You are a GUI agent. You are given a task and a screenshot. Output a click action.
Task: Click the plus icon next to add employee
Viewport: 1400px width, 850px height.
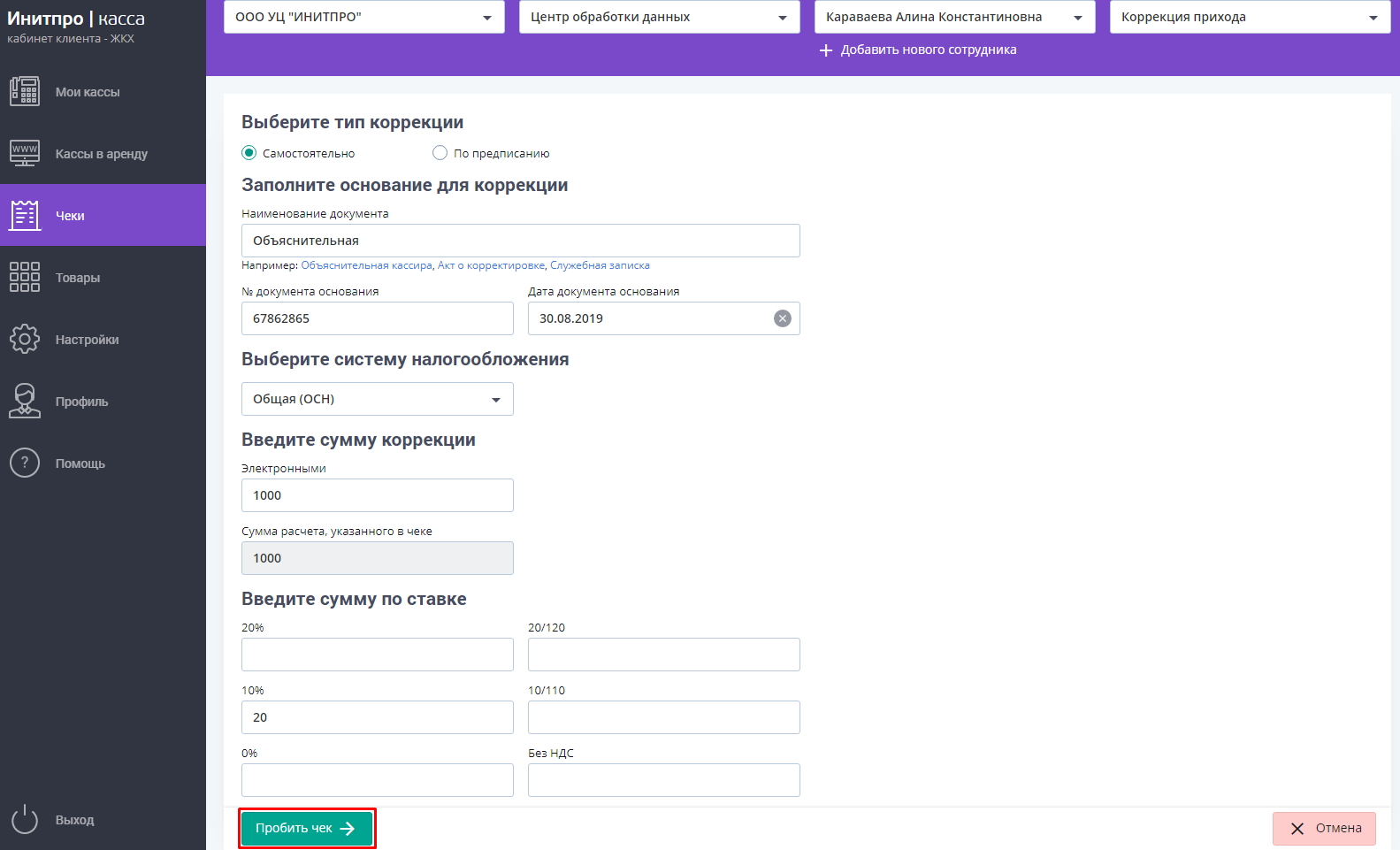tap(826, 50)
